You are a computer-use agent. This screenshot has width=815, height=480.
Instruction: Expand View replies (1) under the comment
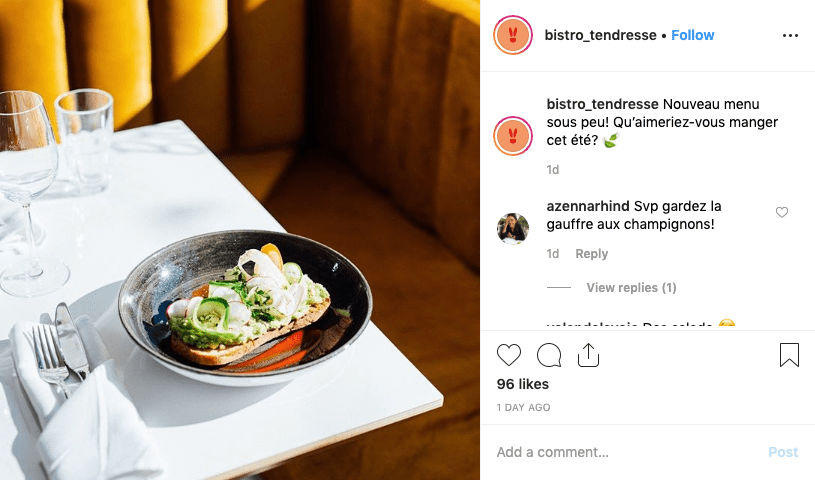pos(631,288)
